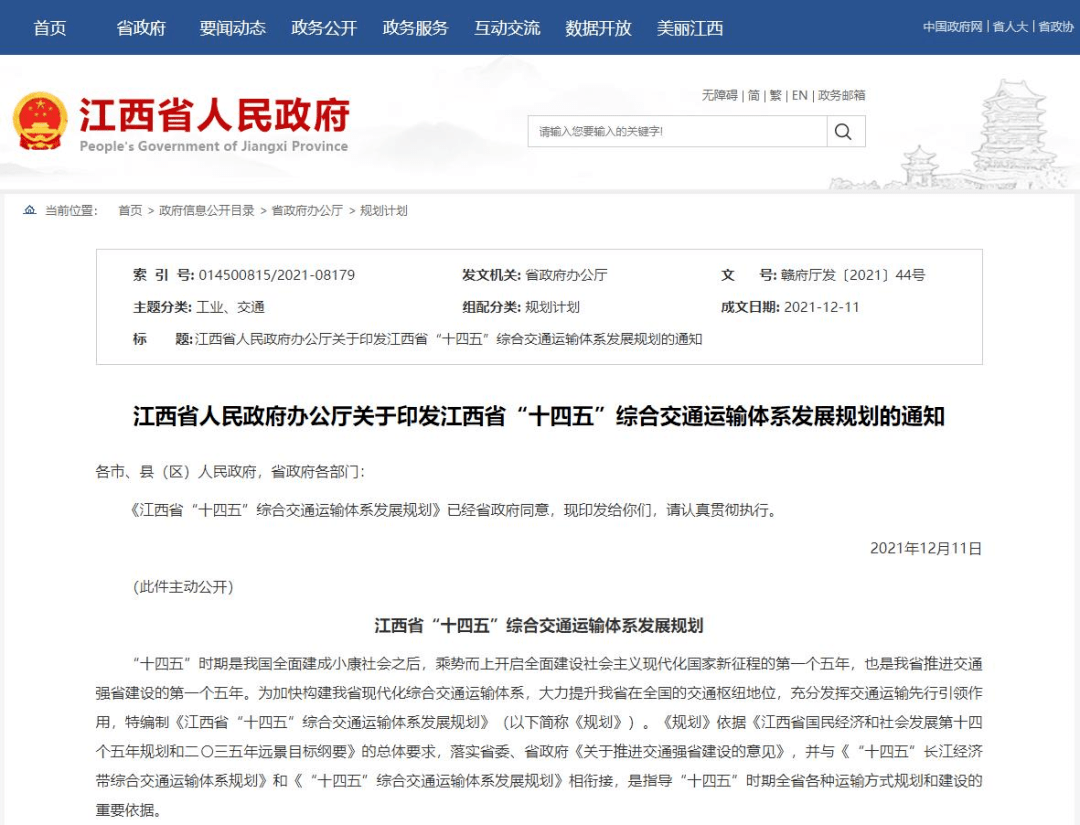This screenshot has height=825, width=1080.
Task: Select 数据开放 in the top navigation
Action: 599,29
